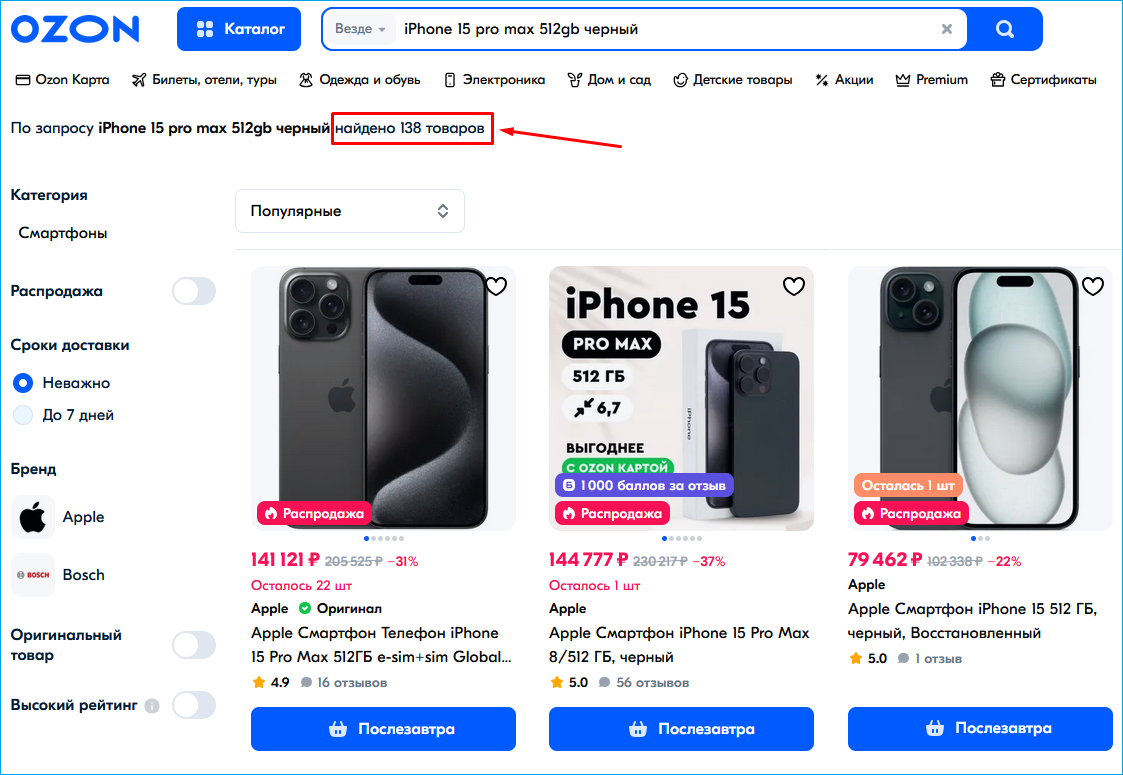
Task: Expand the Везде search scope dropdown
Action: (x=360, y=29)
